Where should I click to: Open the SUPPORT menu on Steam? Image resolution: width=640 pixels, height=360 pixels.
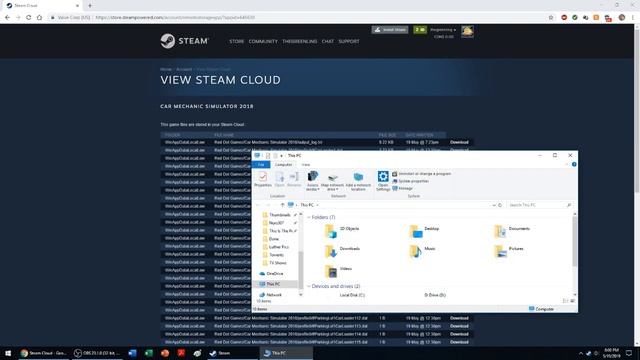[349, 41]
